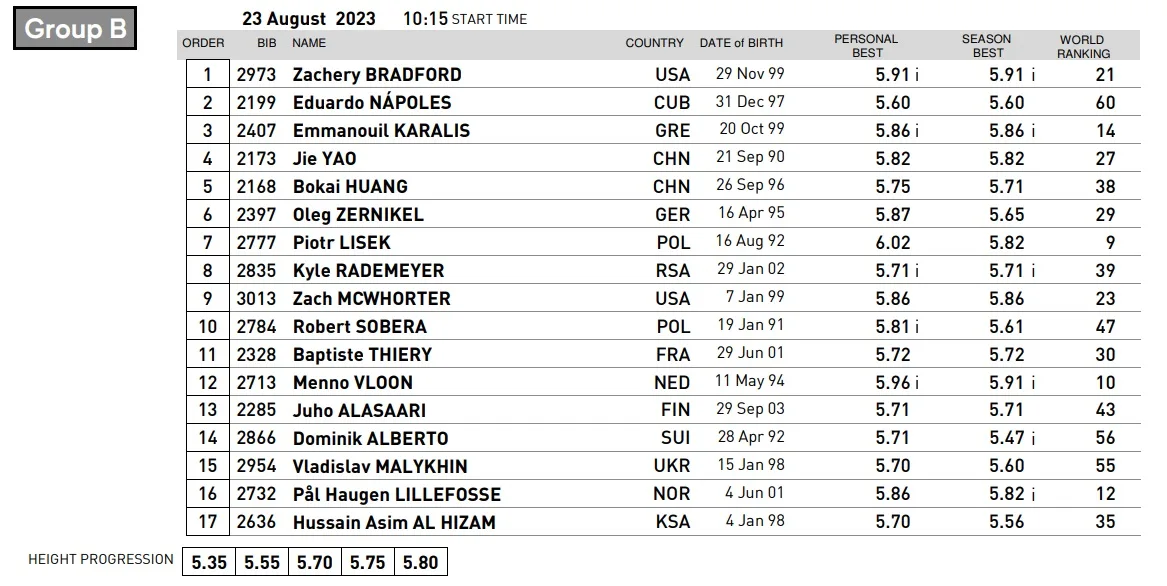Click the 5.80 height progression cell
The height and width of the screenshot is (586, 1167).
coord(421,562)
